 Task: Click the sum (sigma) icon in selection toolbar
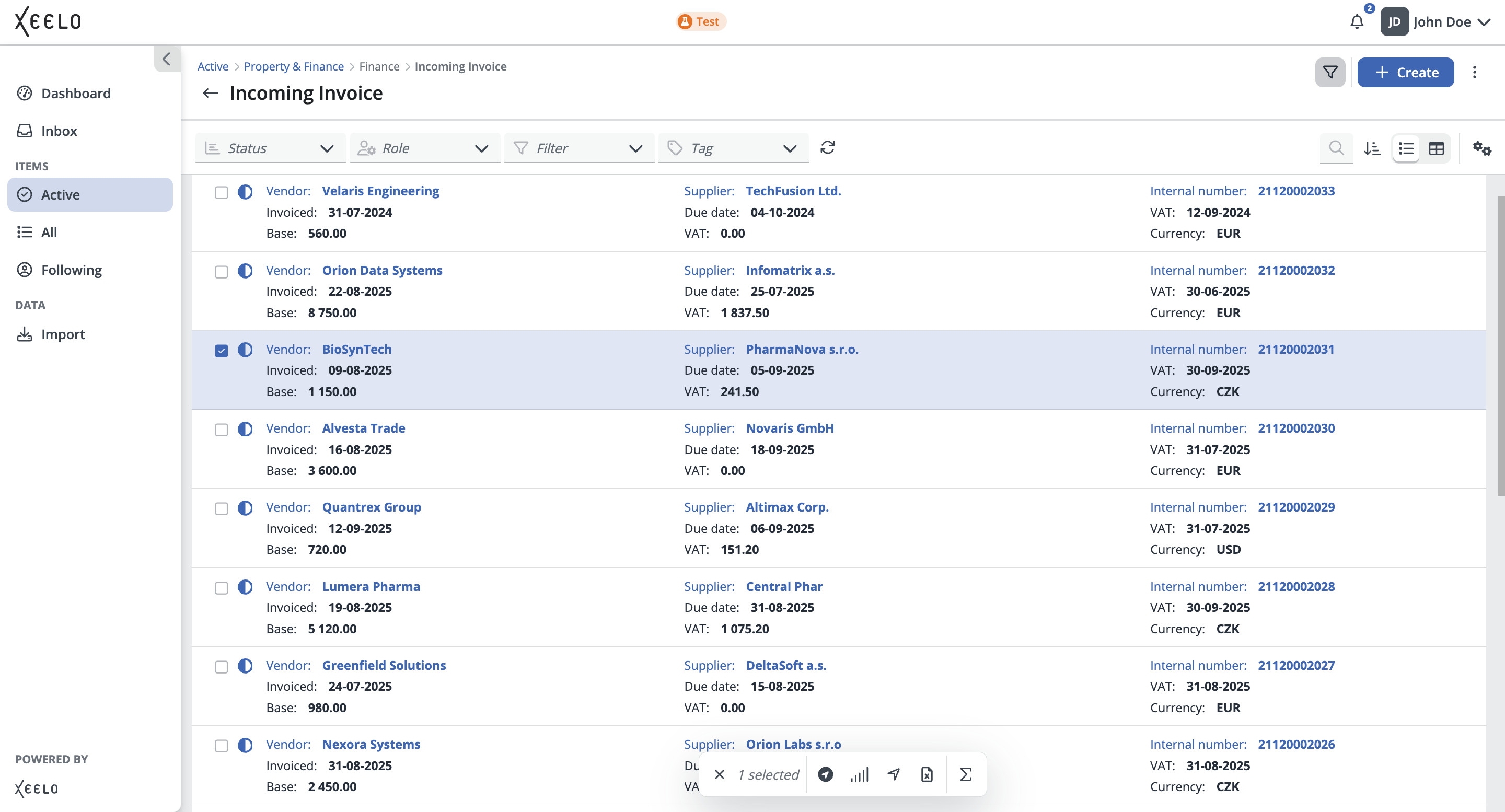(x=965, y=774)
